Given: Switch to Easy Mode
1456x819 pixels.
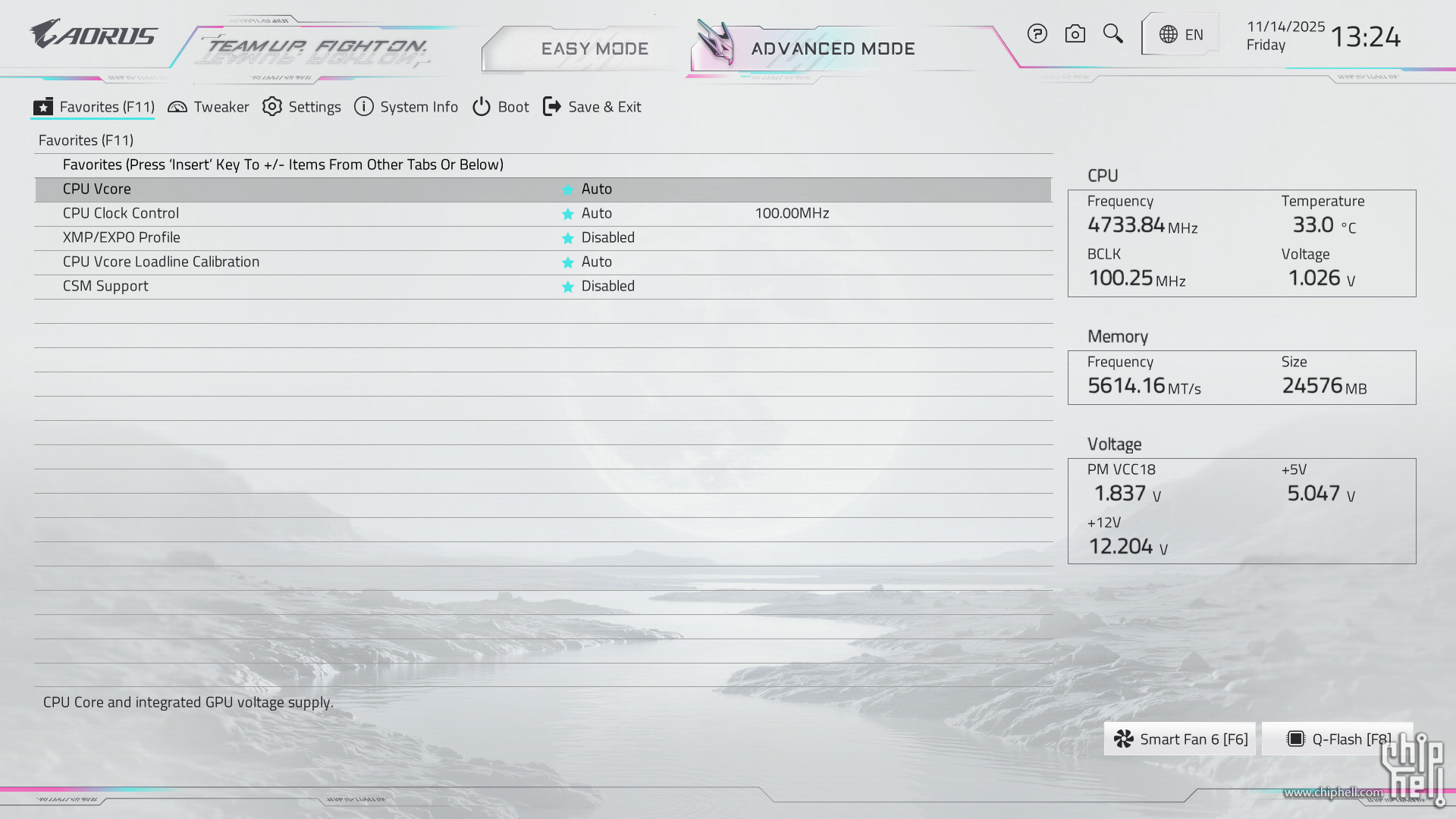Looking at the screenshot, I should pyautogui.click(x=595, y=49).
